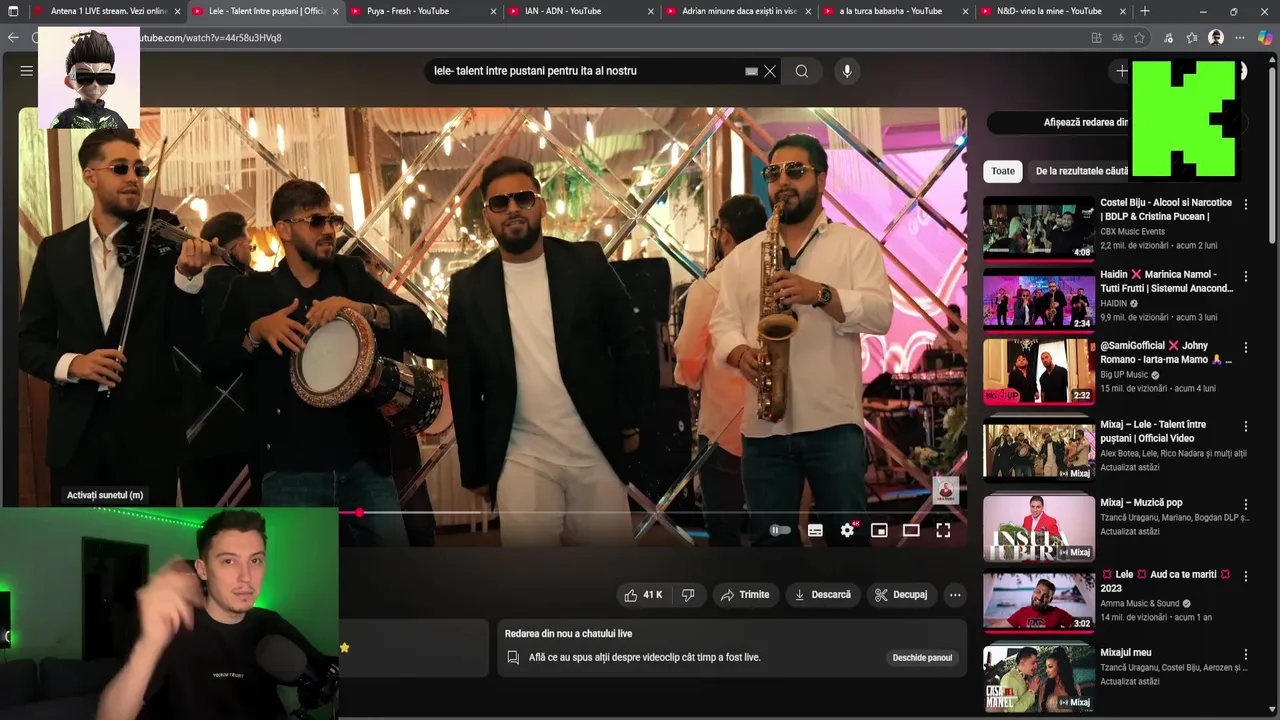
Task: Enable theater mode for the video
Action: [x=911, y=530]
